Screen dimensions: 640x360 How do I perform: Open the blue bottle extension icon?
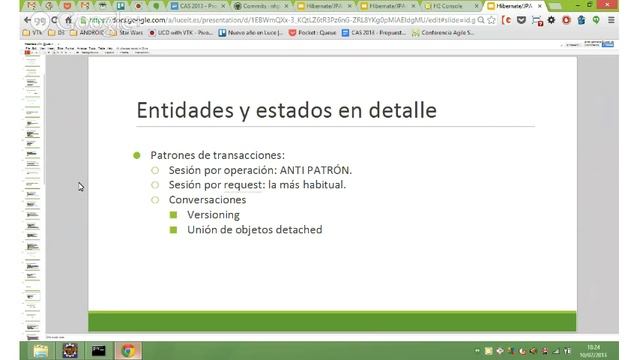pos(581,20)
